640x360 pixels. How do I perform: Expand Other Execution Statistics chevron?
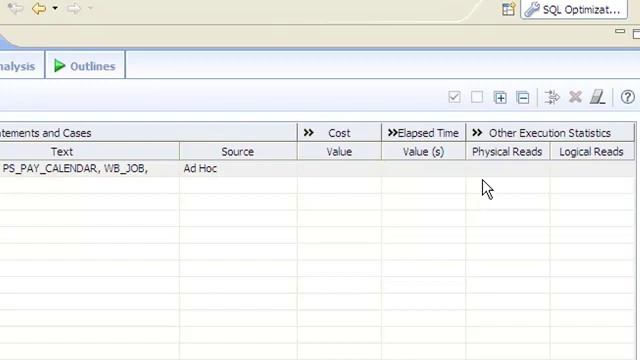(x=477, y=133)
